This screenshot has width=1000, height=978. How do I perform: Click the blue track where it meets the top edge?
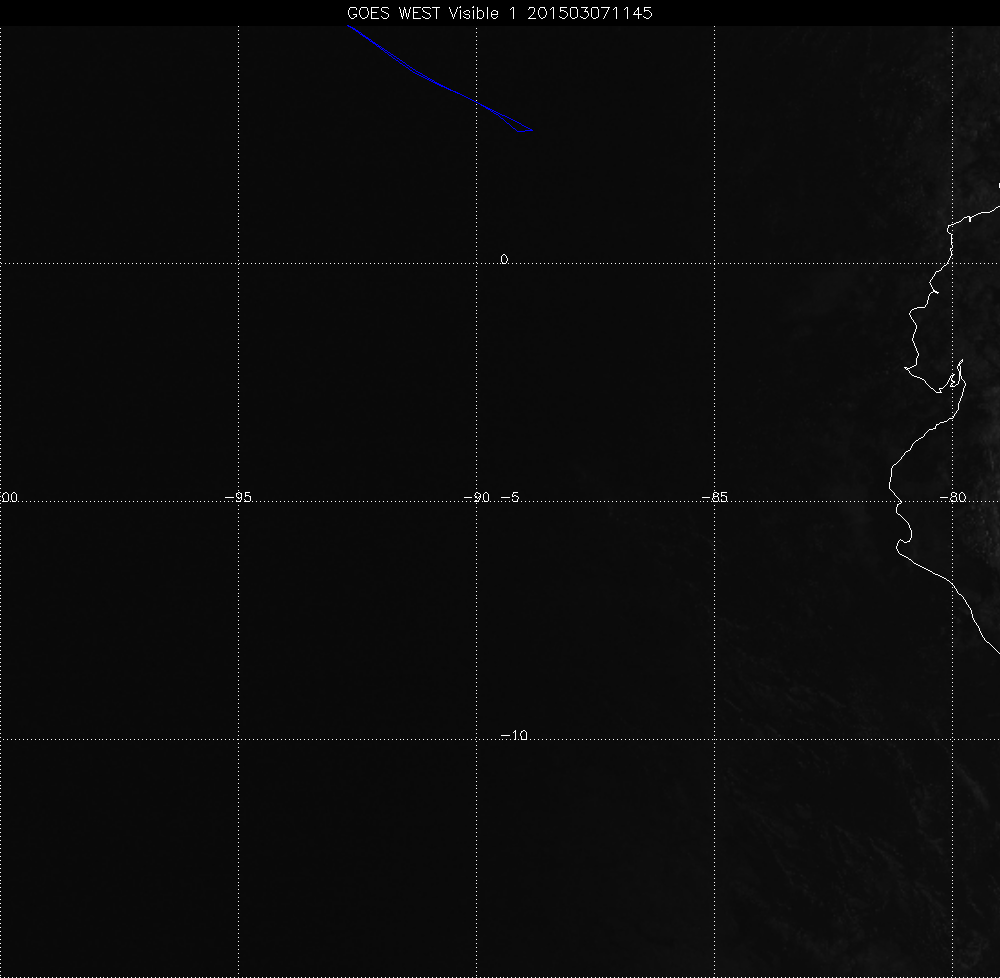click(x=348, y=27)
